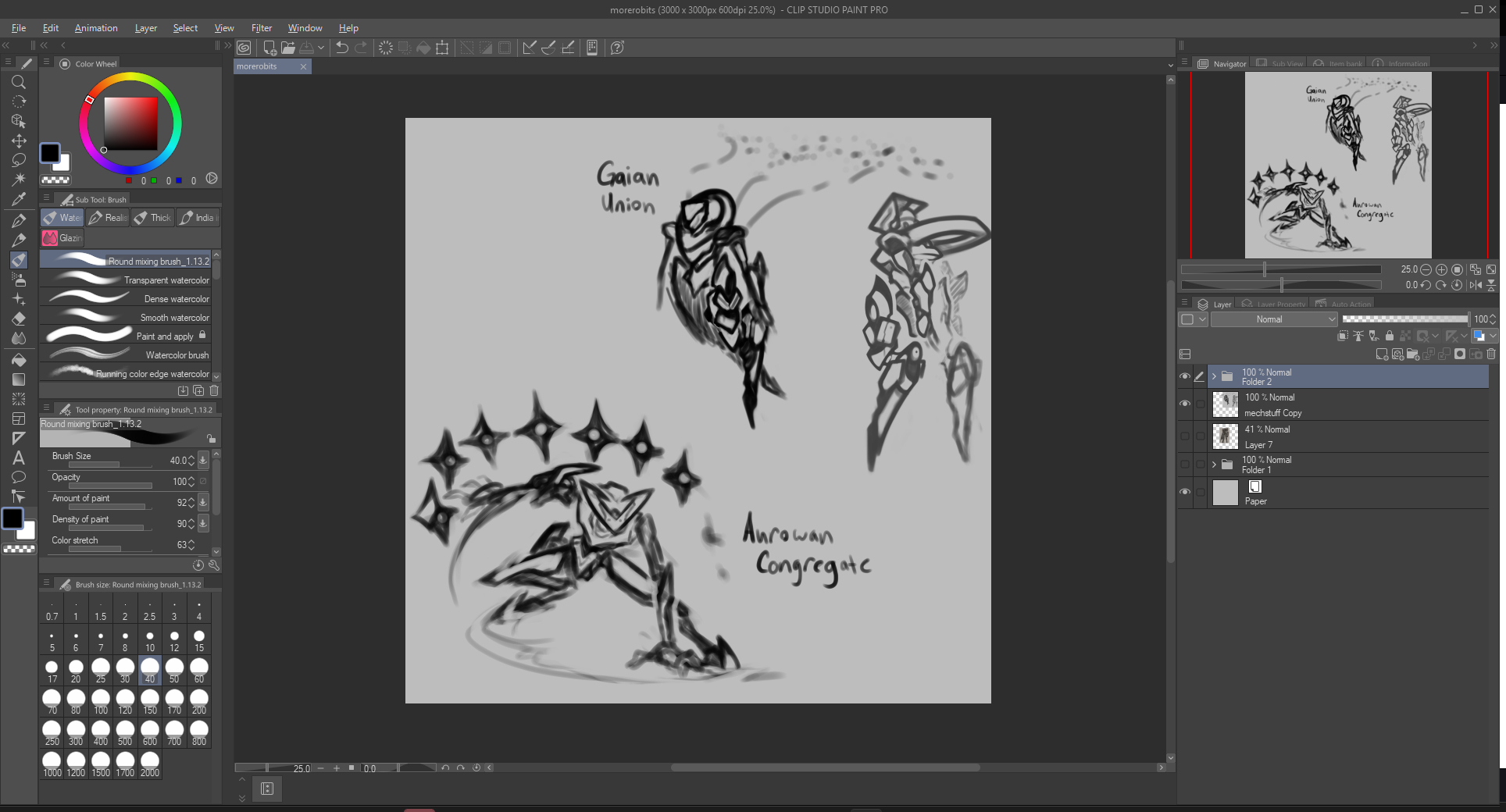
Task: Select the Zoom magnifier tool
Action: [19, 82]
